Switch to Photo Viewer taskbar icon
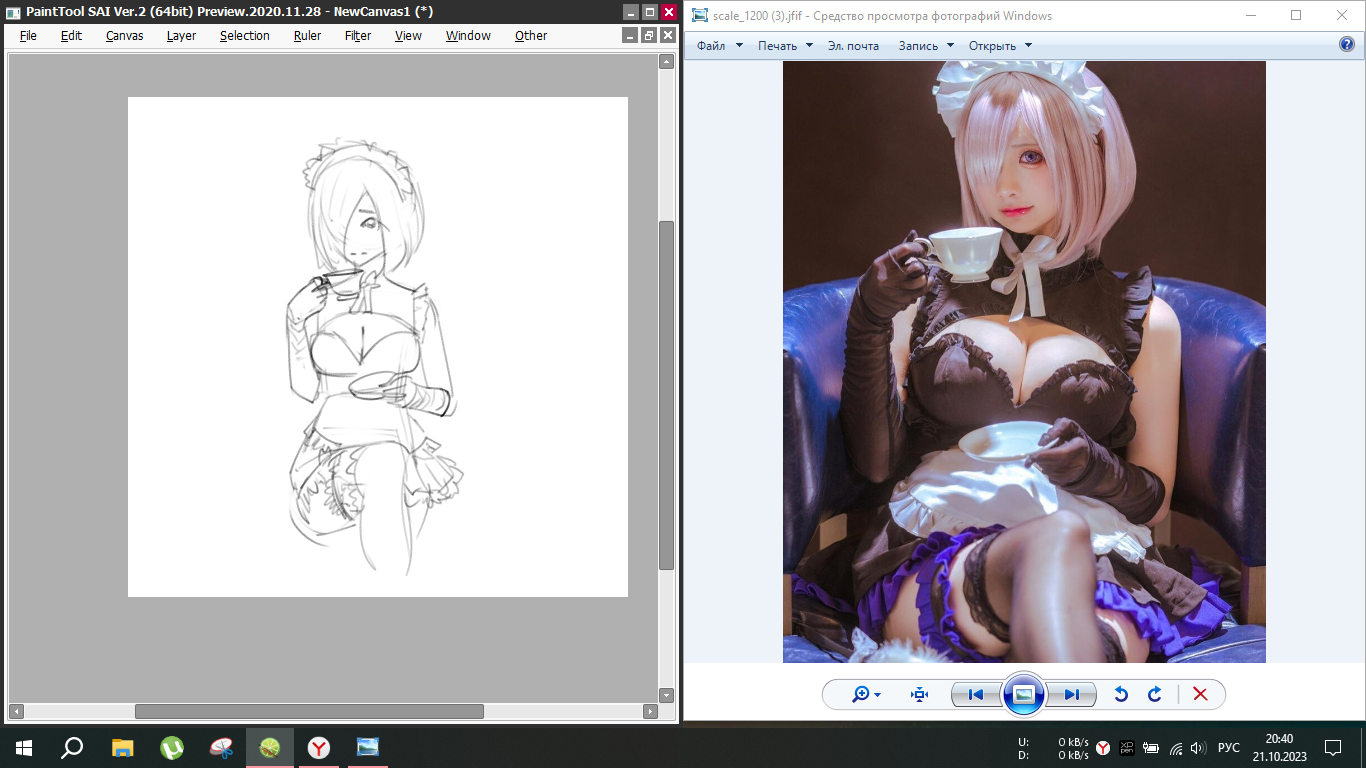Viewport: 1366px width, 768px height. click(368, 747)
